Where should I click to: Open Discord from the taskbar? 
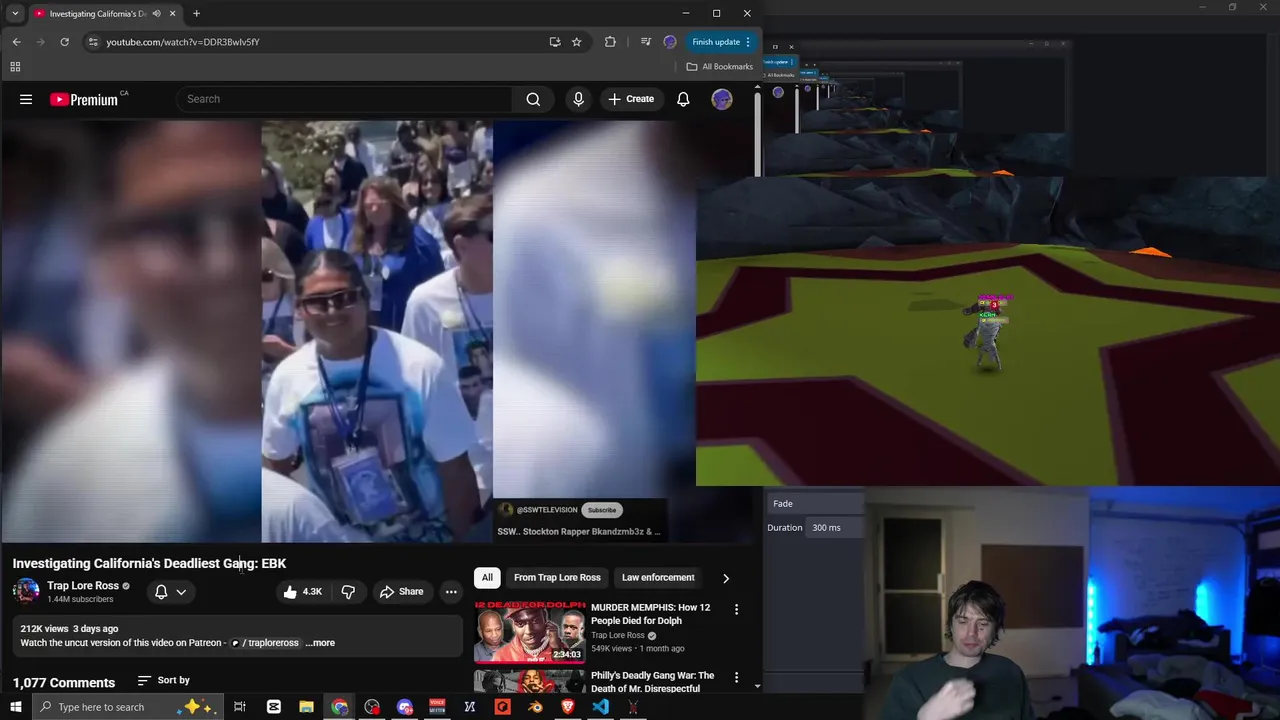pyautogui.click(x=405, y=707)
